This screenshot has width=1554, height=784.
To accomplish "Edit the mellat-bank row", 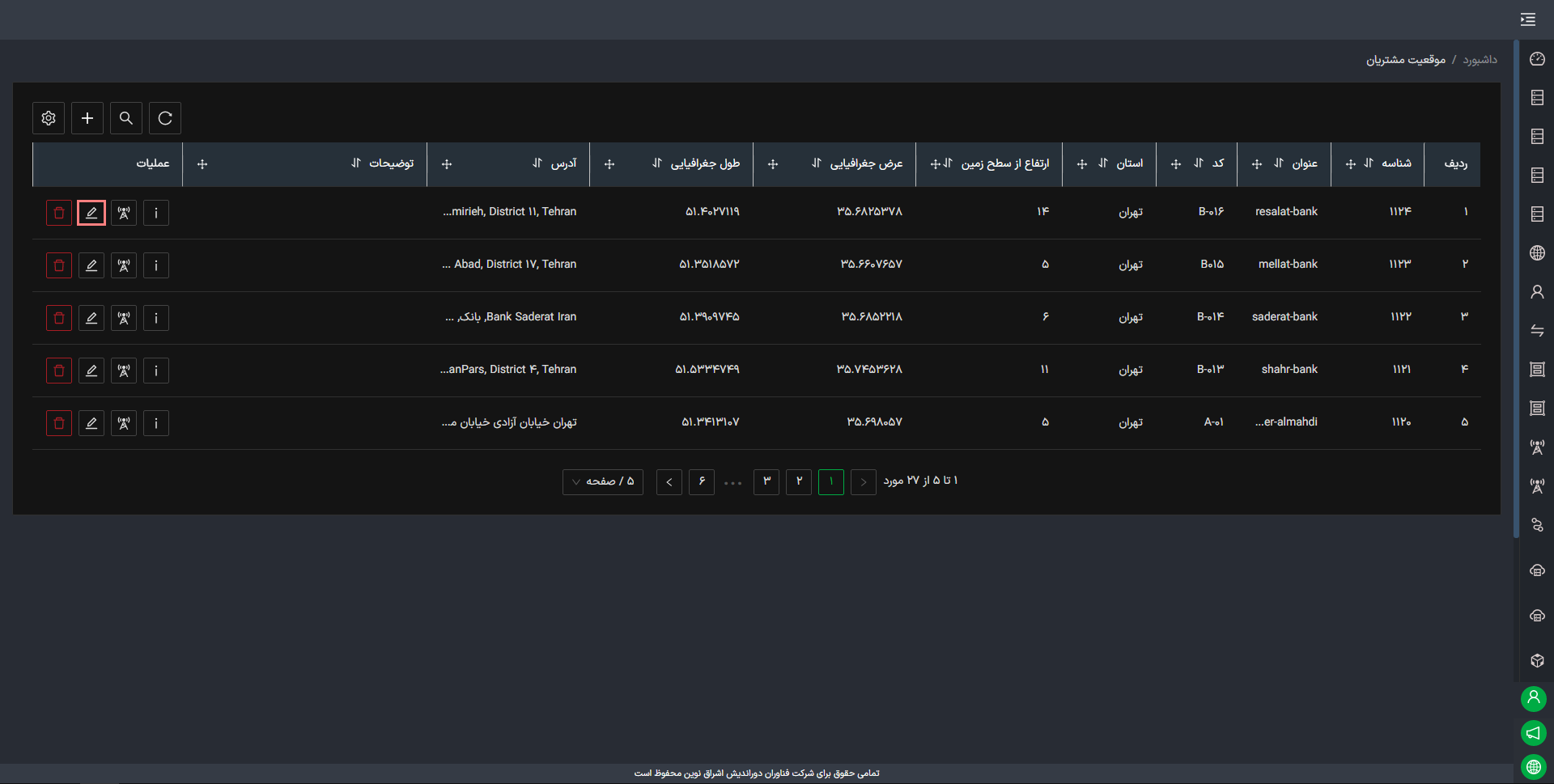I will click(91, 265).
